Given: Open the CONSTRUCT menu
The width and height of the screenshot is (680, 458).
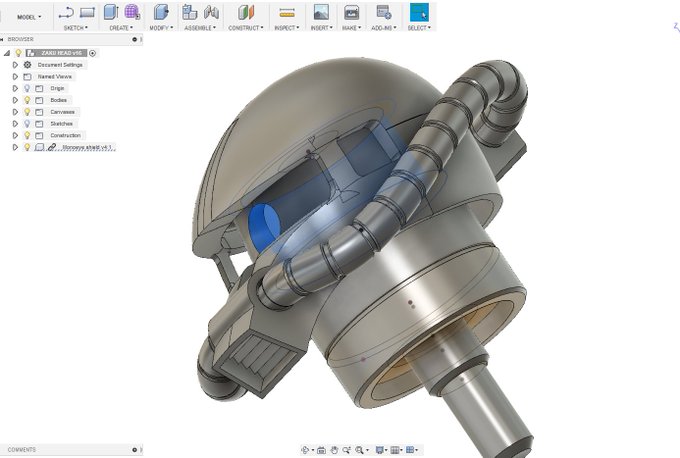Looking at the screenshot, I should 246,28.
